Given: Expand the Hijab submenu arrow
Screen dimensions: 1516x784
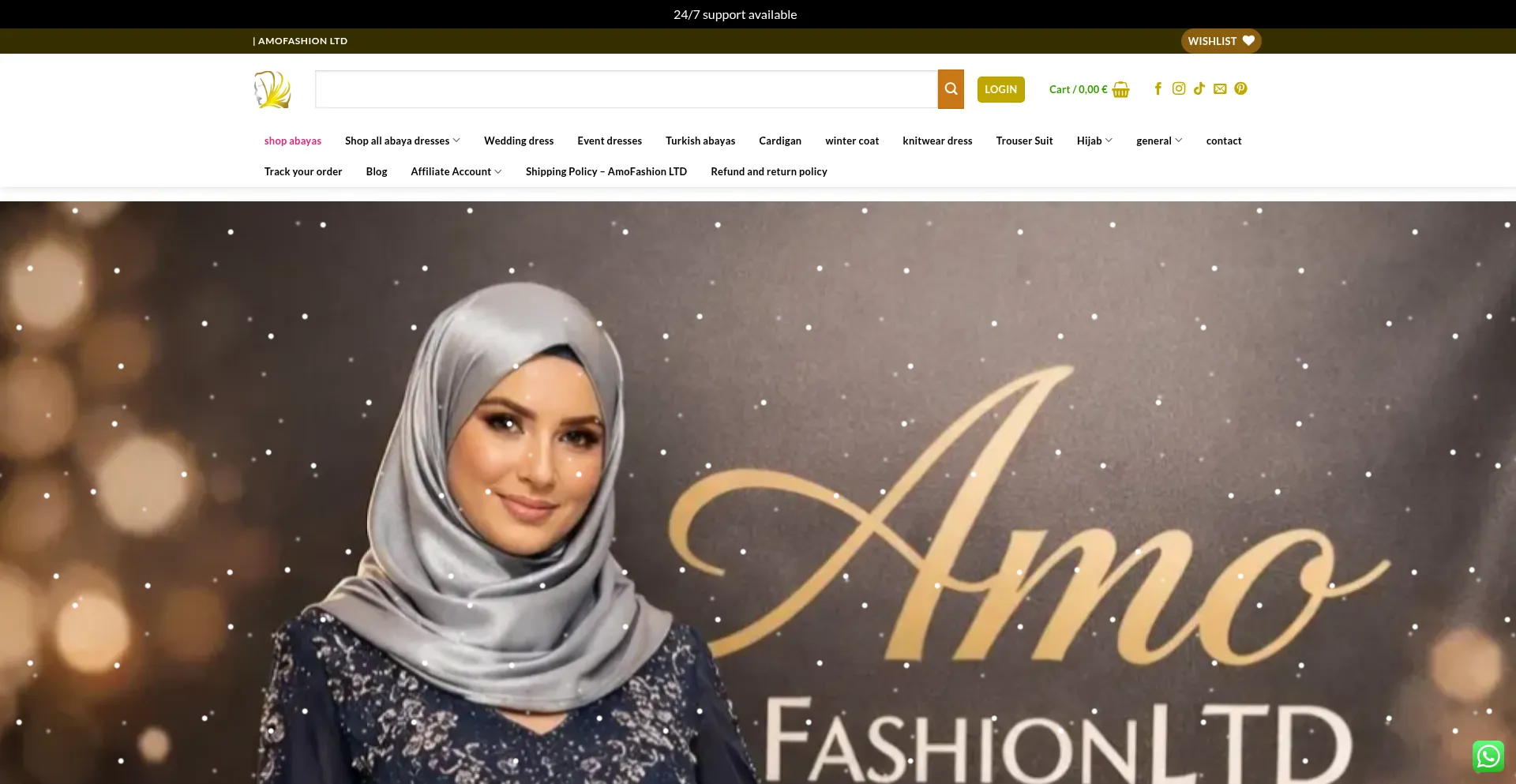Looking at the screenshot, I should (1109, 141).
